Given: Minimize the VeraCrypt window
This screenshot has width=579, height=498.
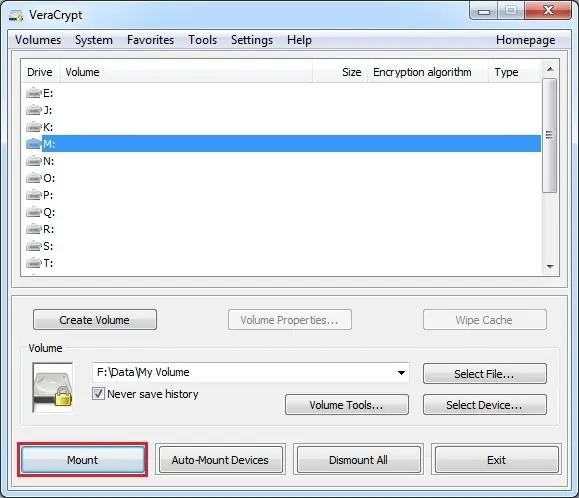Looking at the screenshot, I should (x=484, y=11).
